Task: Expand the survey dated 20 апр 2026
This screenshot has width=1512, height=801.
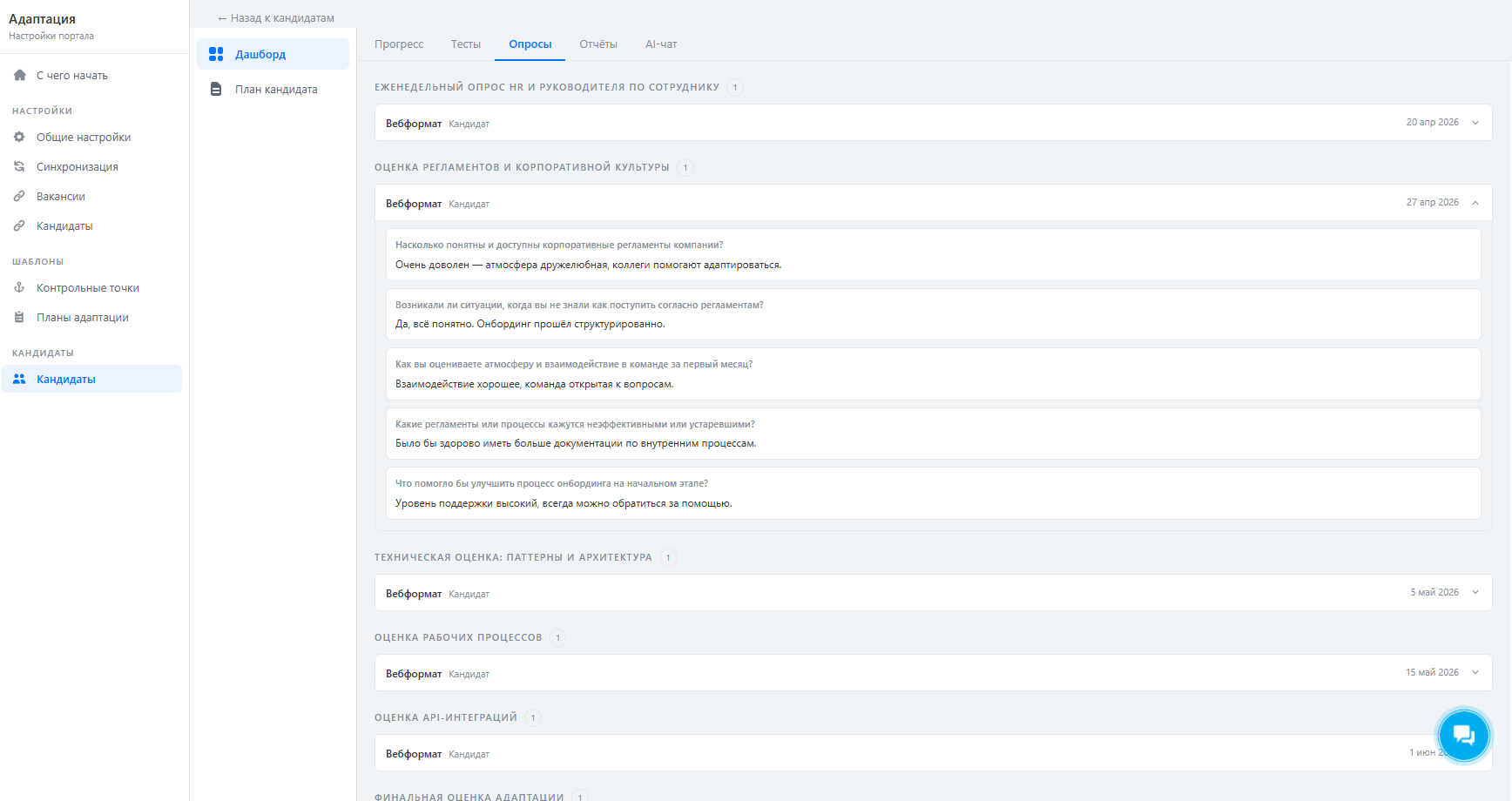Action: pyautogui.click(x=1475, y=123)
